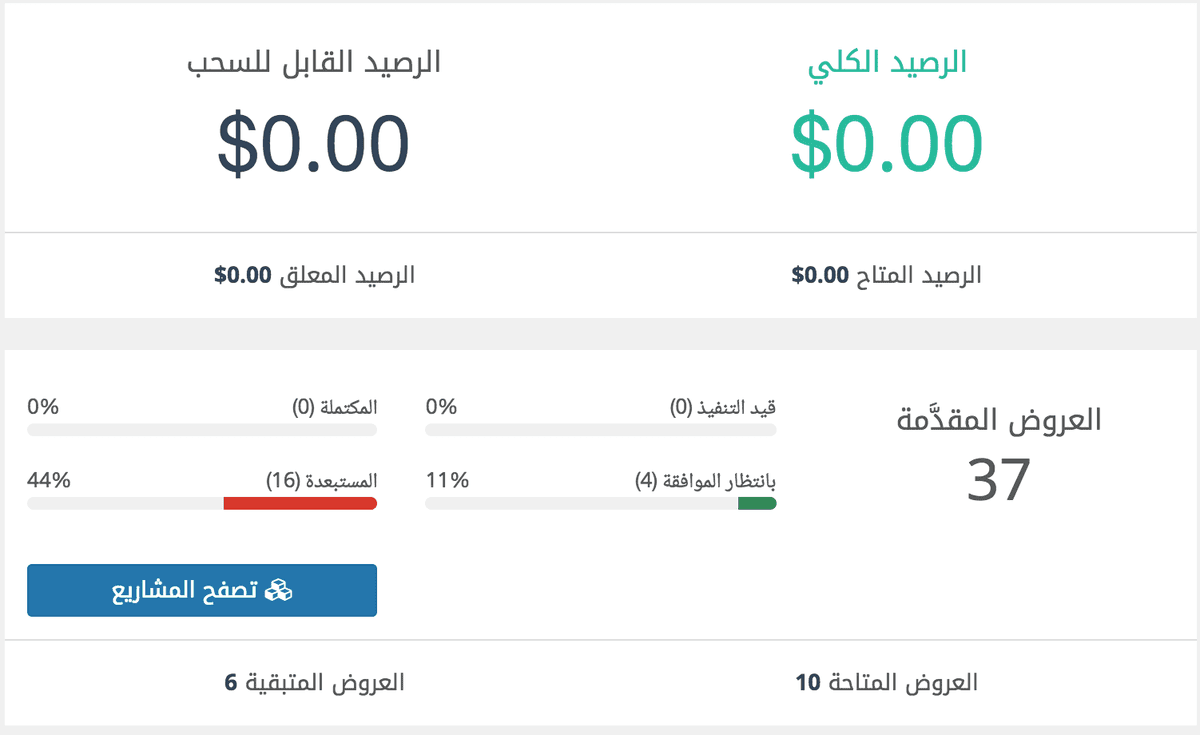
Task: Click the dark $0.00 withdrawable balance amount
Action: pos(314,143)
